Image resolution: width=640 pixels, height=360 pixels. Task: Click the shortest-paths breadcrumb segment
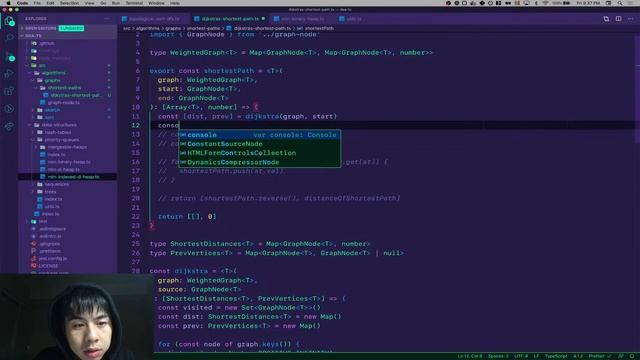(x=203, y=29)
